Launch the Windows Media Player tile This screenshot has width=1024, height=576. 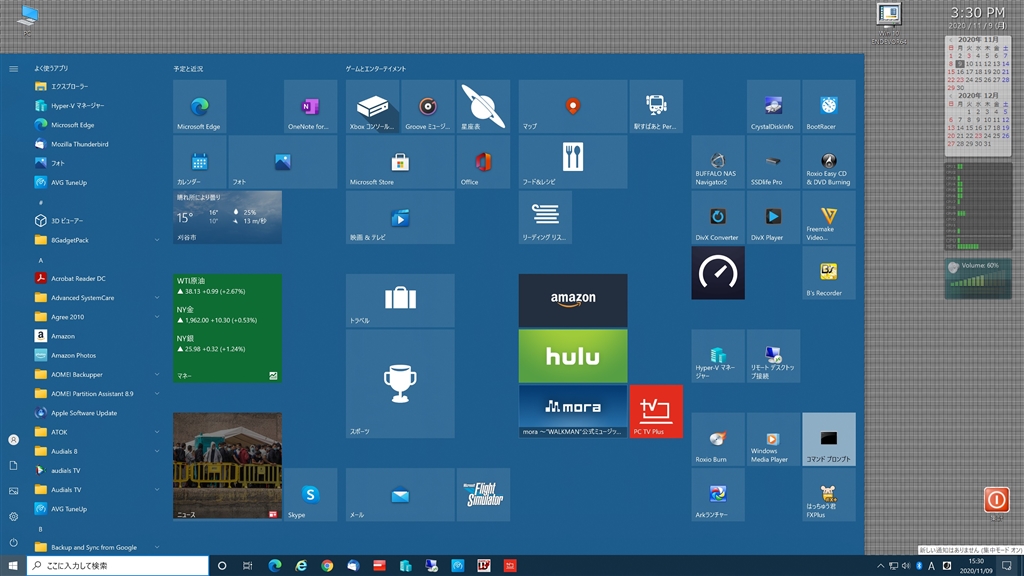coord(773,440)
